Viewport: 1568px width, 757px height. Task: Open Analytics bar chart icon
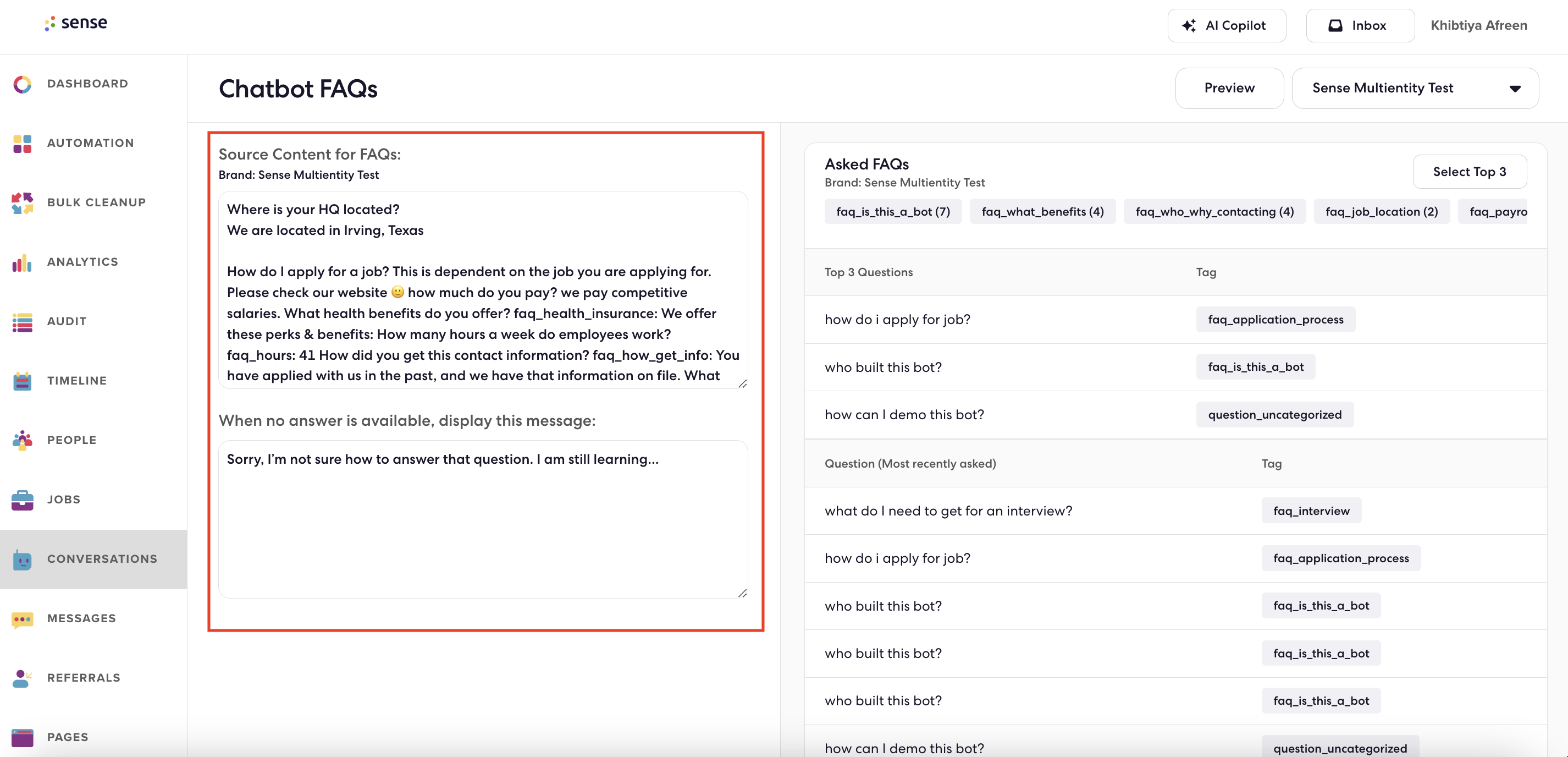coord(23,262)
